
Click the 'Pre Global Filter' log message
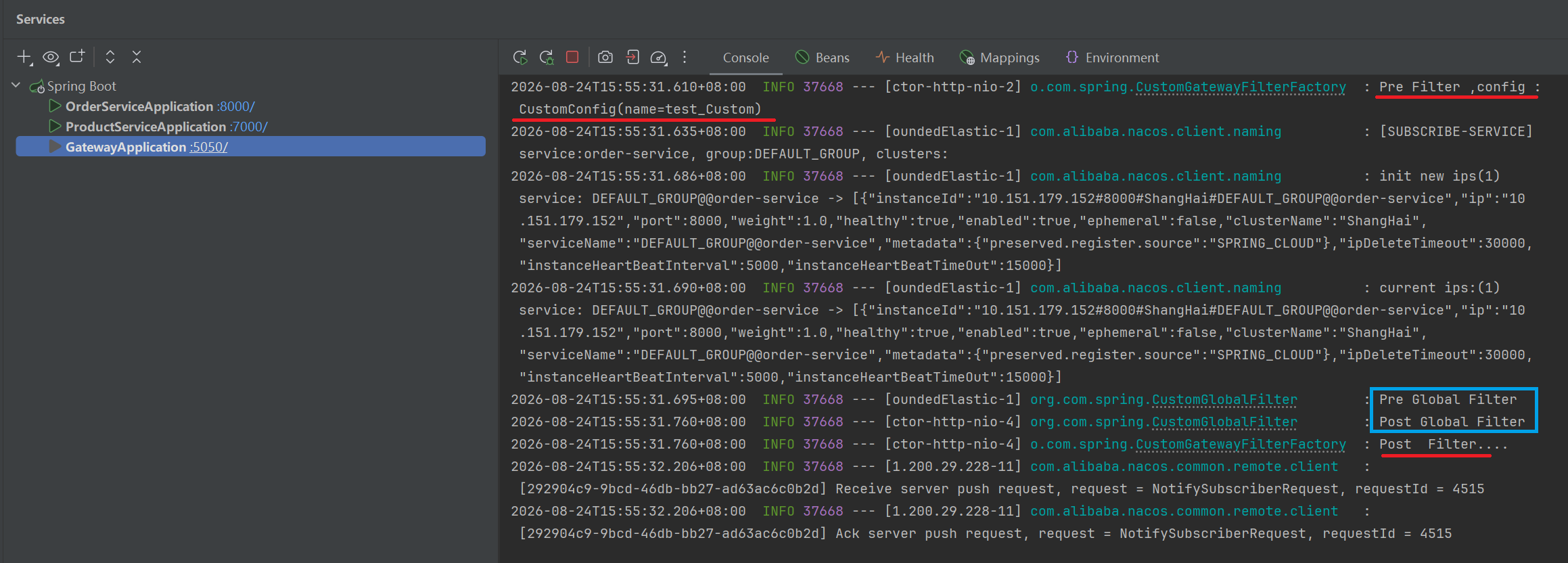point(1448,399)
